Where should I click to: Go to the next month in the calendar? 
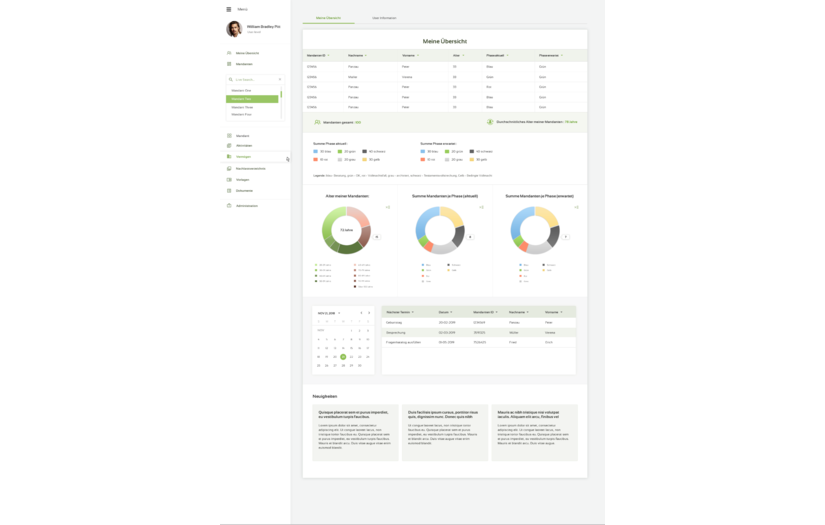coord(369,313)
